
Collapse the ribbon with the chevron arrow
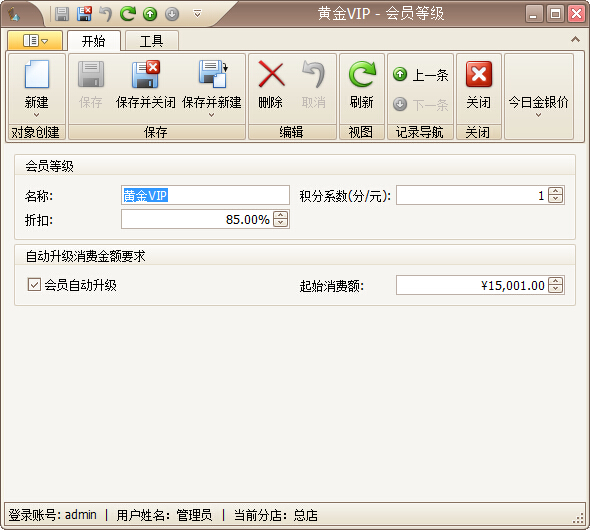pos(575,39)
